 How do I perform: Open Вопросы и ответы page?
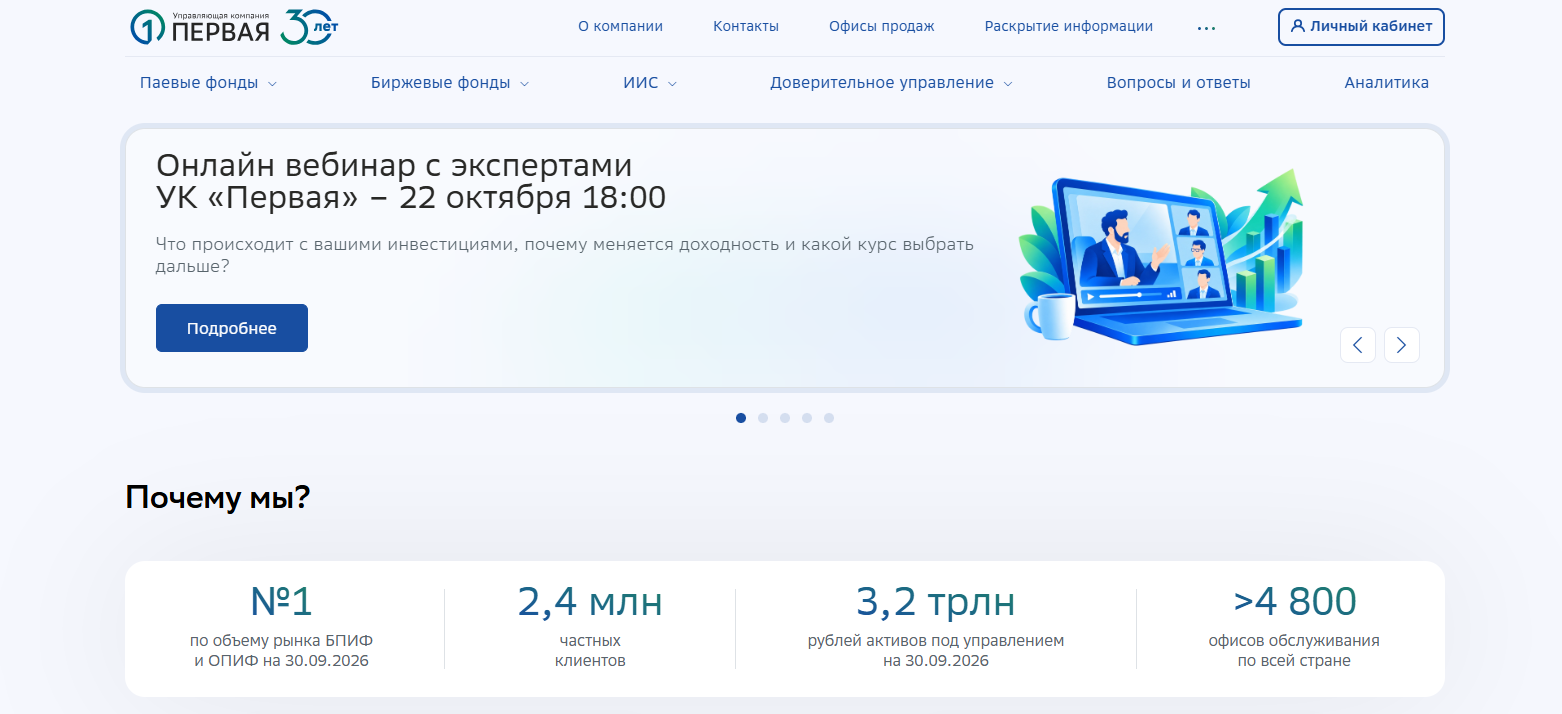tap(1178, 83)
